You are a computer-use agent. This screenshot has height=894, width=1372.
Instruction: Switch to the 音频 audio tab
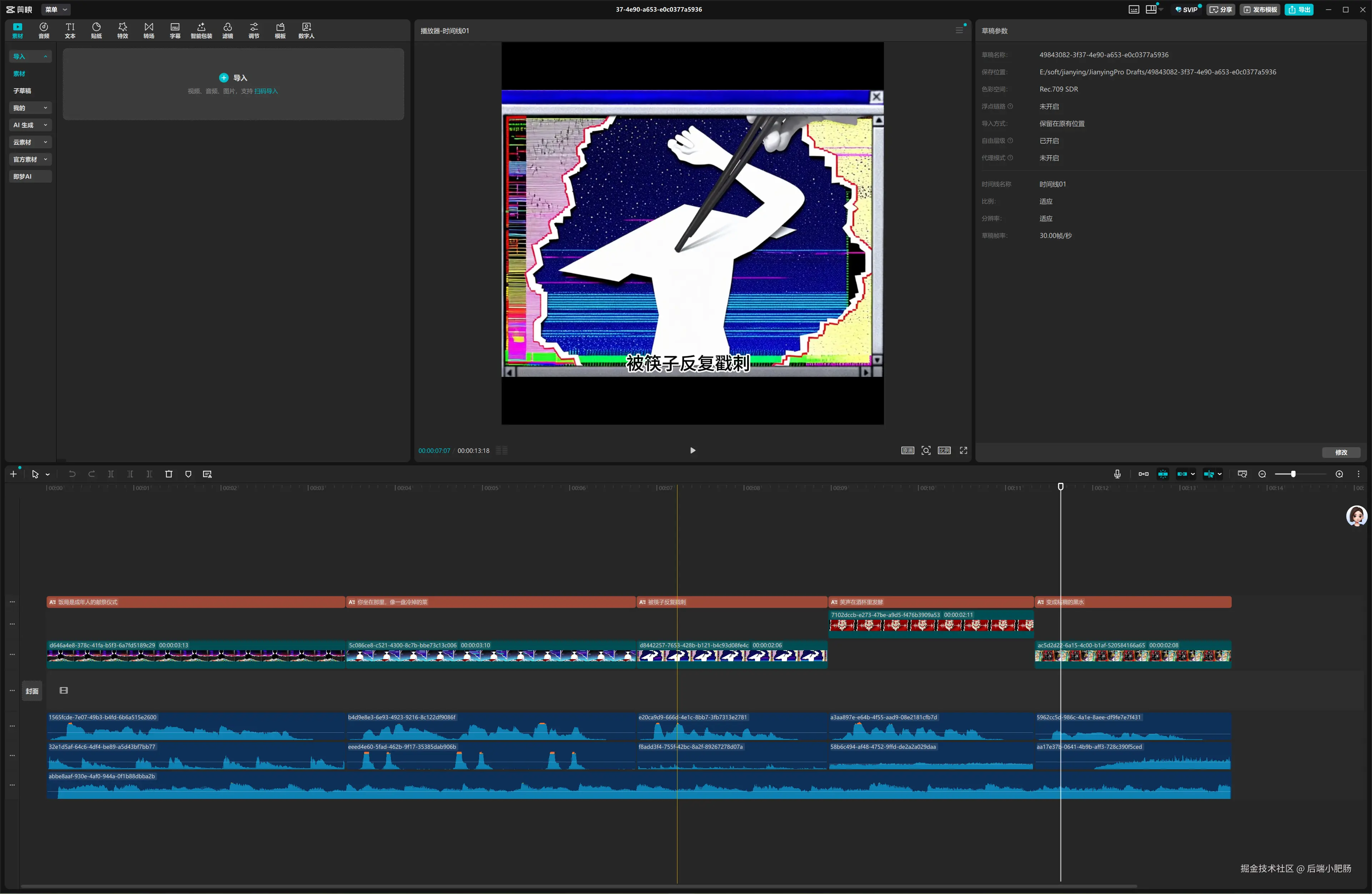pyautogui.click(x=44, y=31)
